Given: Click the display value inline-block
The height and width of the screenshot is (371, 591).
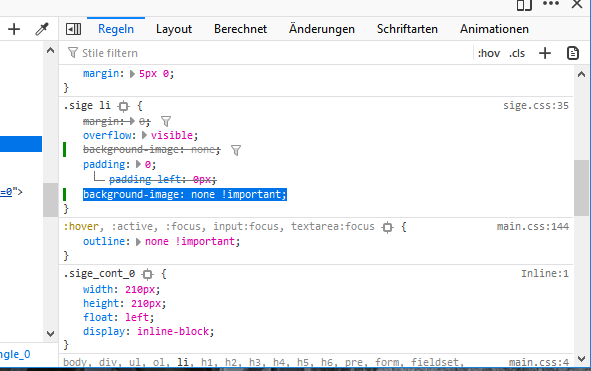Looking at the screenshot, I should coord(173,331).
